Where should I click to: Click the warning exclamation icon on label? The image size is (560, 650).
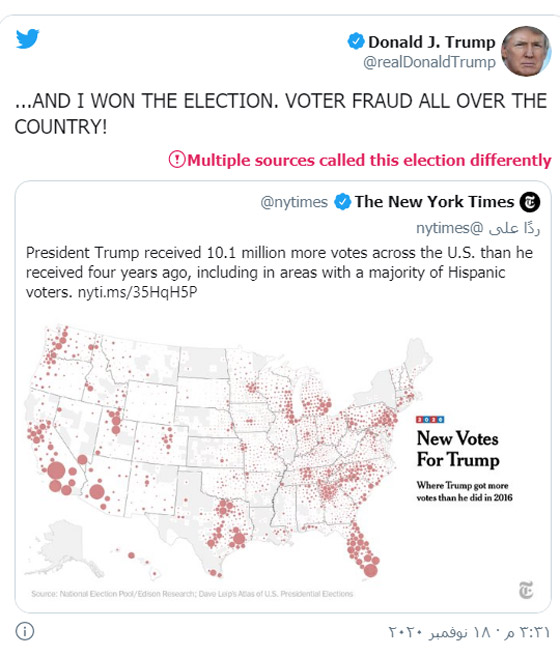point(177,160)
